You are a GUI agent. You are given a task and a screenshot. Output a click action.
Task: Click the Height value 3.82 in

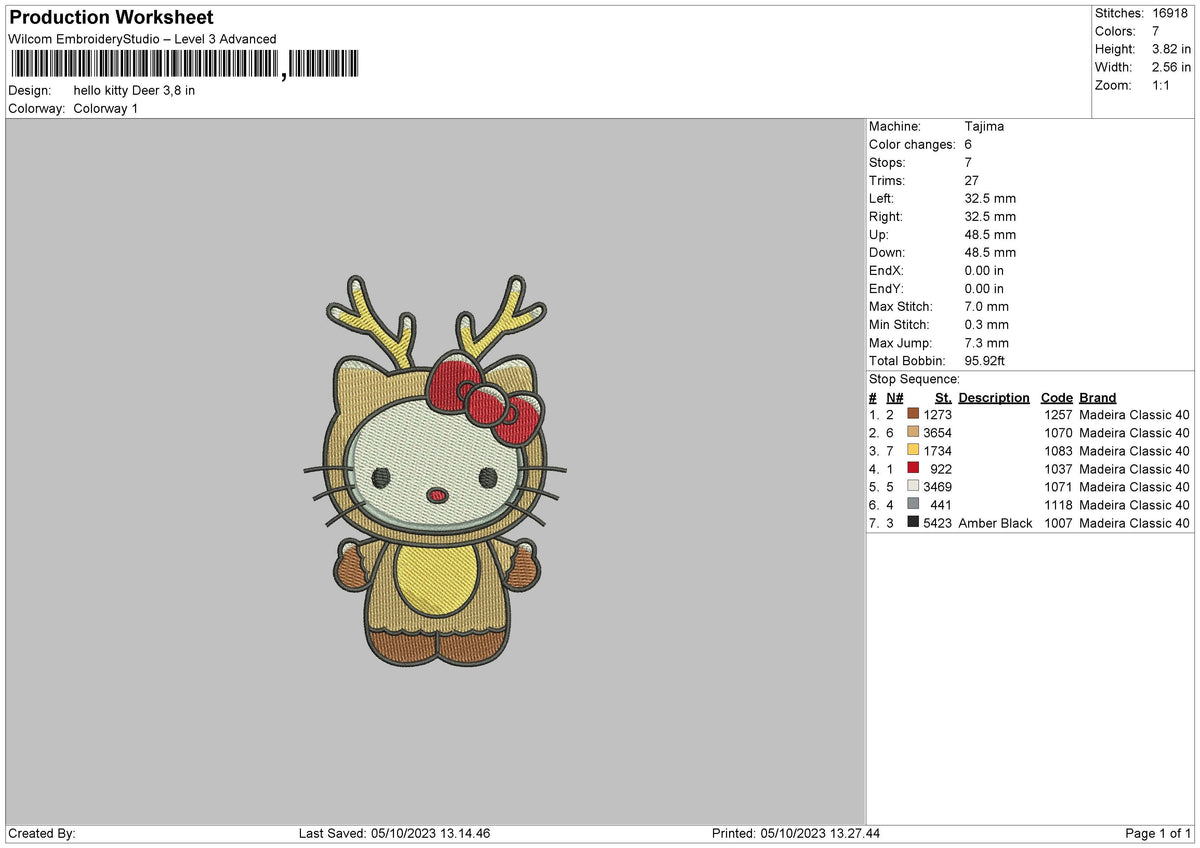(1170, 49)
